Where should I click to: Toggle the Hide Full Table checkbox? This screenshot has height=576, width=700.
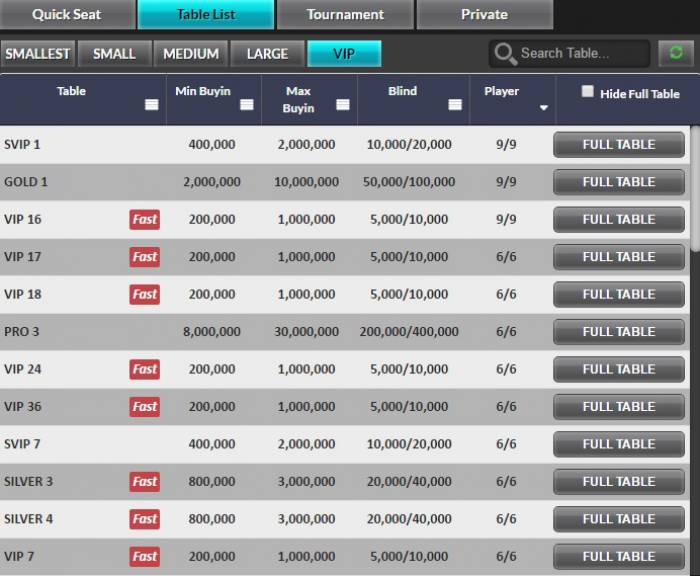coord(588,92)
